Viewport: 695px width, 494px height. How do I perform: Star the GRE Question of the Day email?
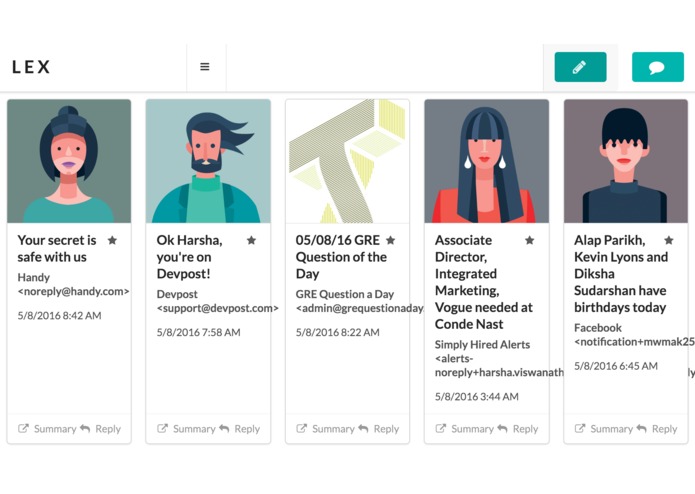tap(390, 240)
